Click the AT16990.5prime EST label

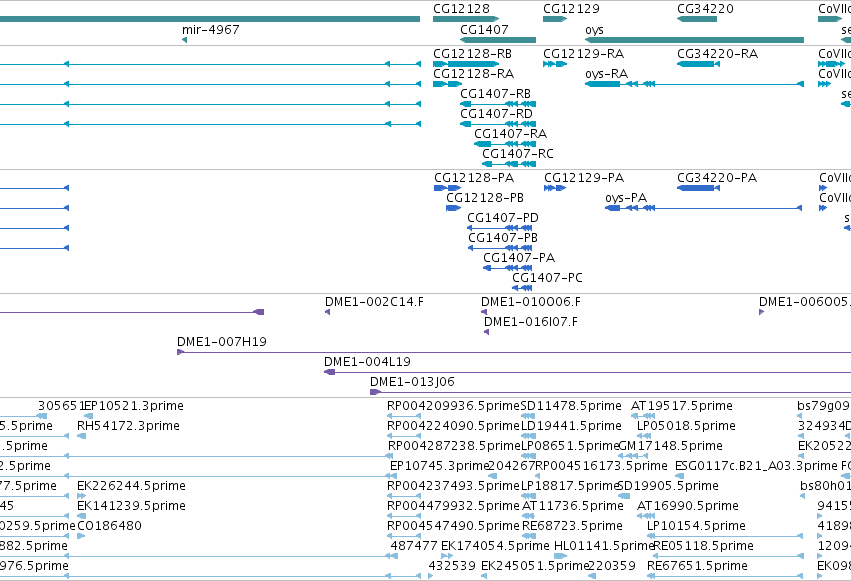(688, 506)
